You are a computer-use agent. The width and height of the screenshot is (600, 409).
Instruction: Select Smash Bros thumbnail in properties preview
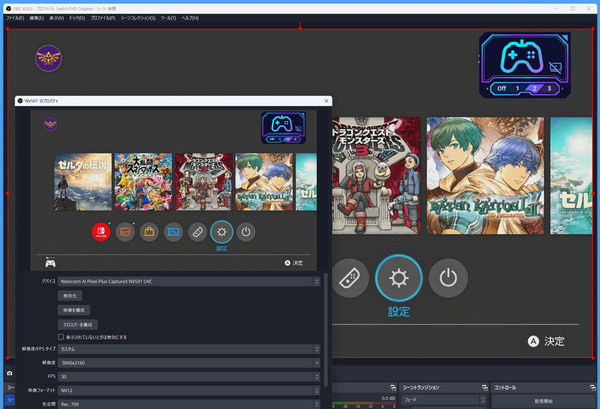143,182
